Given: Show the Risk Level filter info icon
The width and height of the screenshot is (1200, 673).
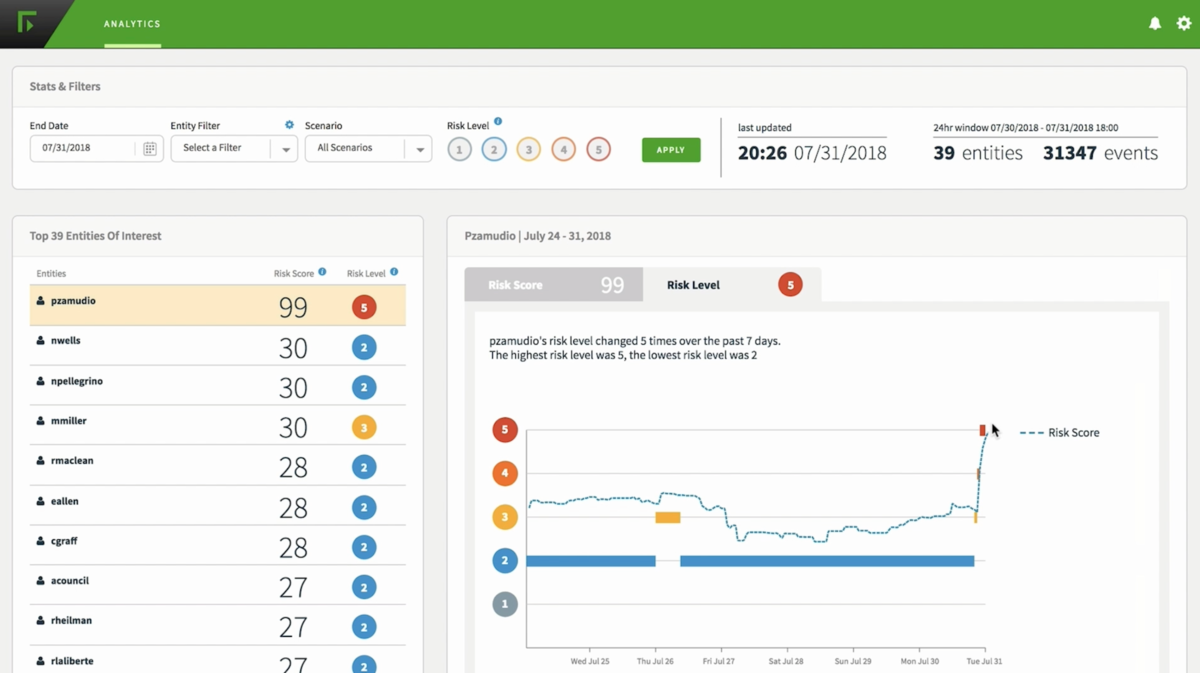Looking at the screenshot, I should click(x=498, y=122).
